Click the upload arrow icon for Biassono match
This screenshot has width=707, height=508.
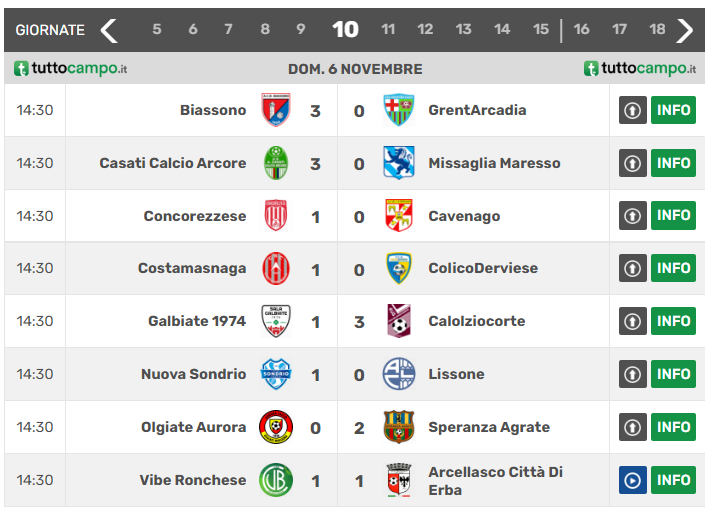(632, 110)
